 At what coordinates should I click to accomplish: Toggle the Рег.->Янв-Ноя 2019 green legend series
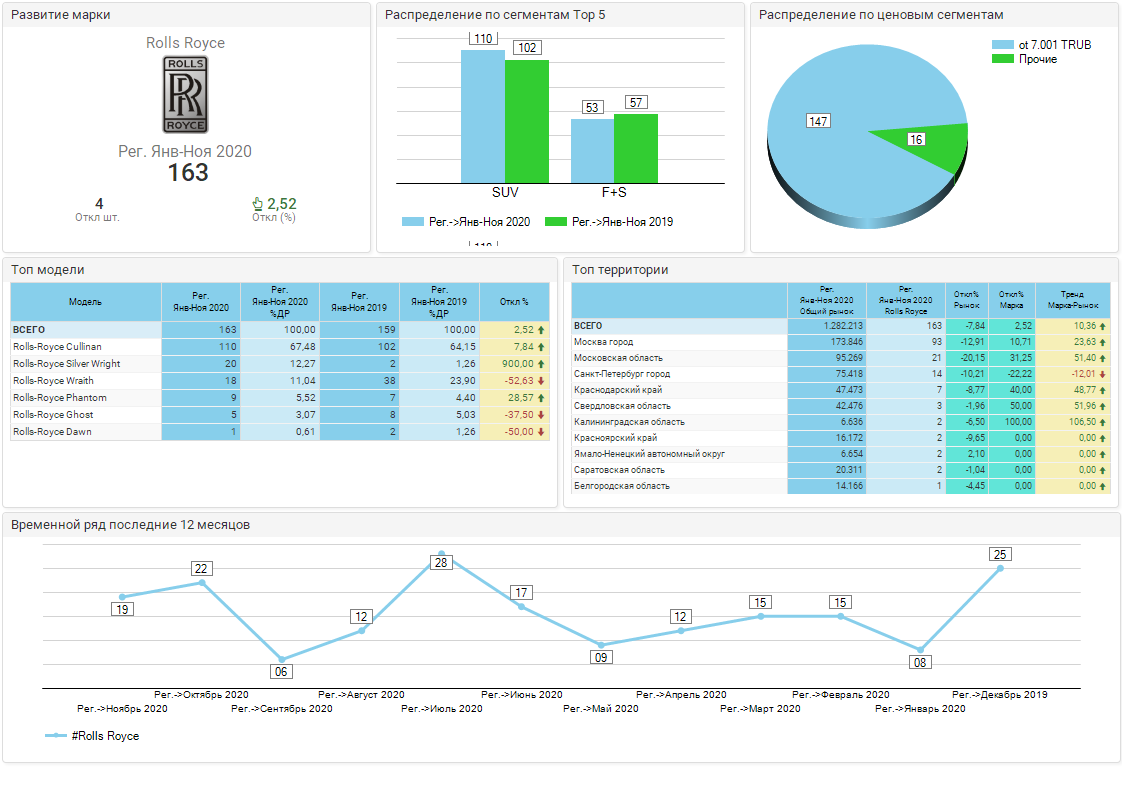(x=609, y=222)
